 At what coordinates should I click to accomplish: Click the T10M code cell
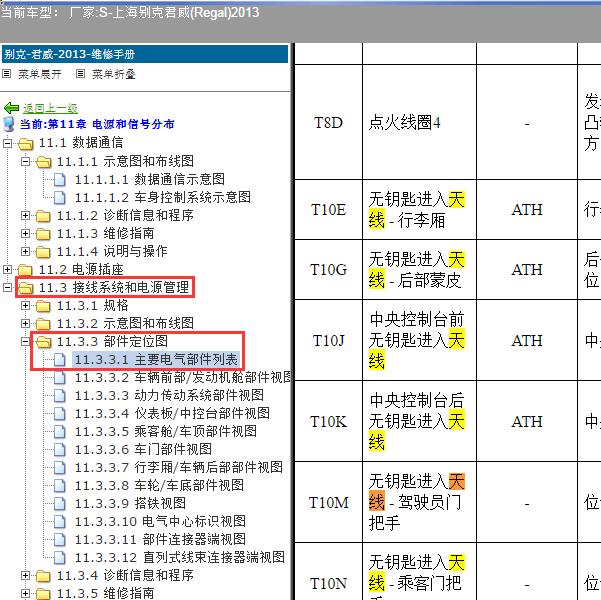click(328, 502)
